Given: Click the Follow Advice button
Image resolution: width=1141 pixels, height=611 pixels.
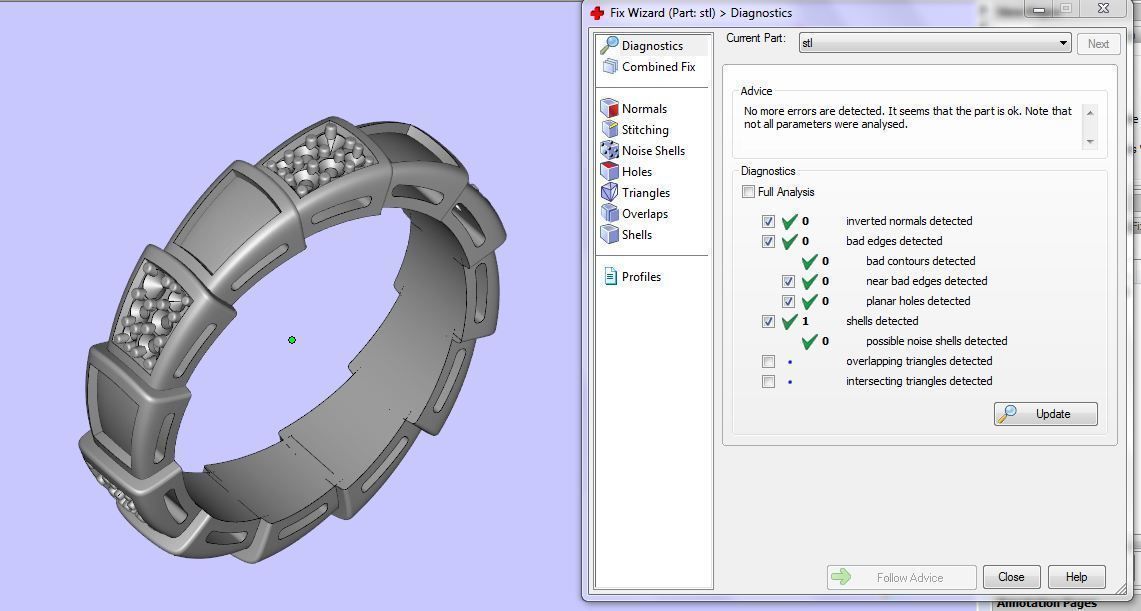Looking at the screenshot, I should point(902,577).
